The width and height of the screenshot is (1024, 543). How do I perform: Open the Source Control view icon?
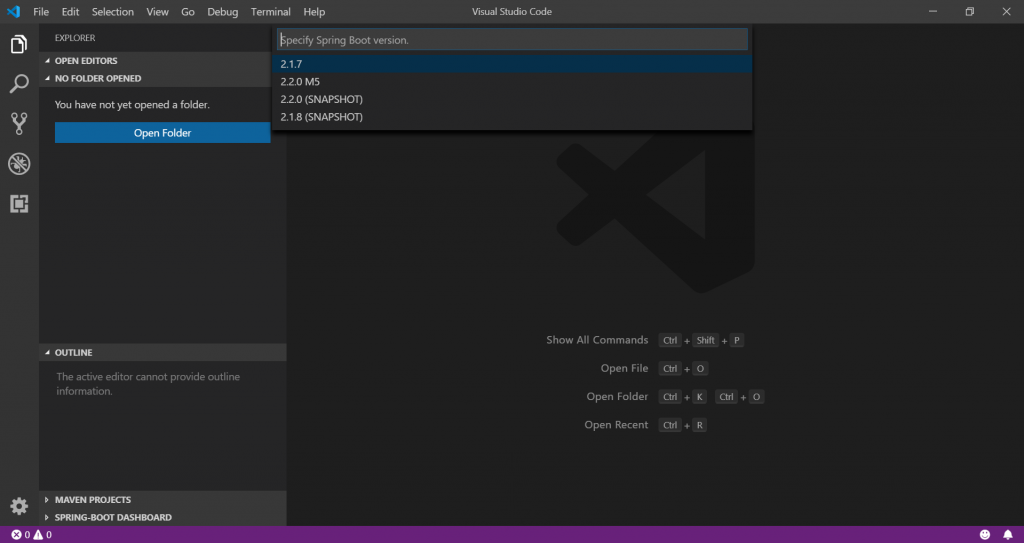click(x=19, y=123)
